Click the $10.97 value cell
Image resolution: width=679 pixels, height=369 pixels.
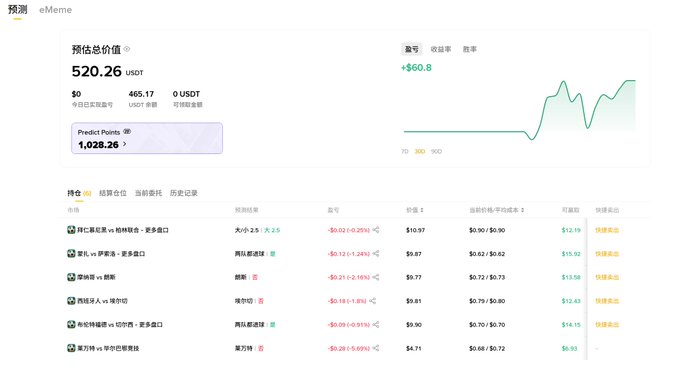pyautogui.click(x=415, y=230)
